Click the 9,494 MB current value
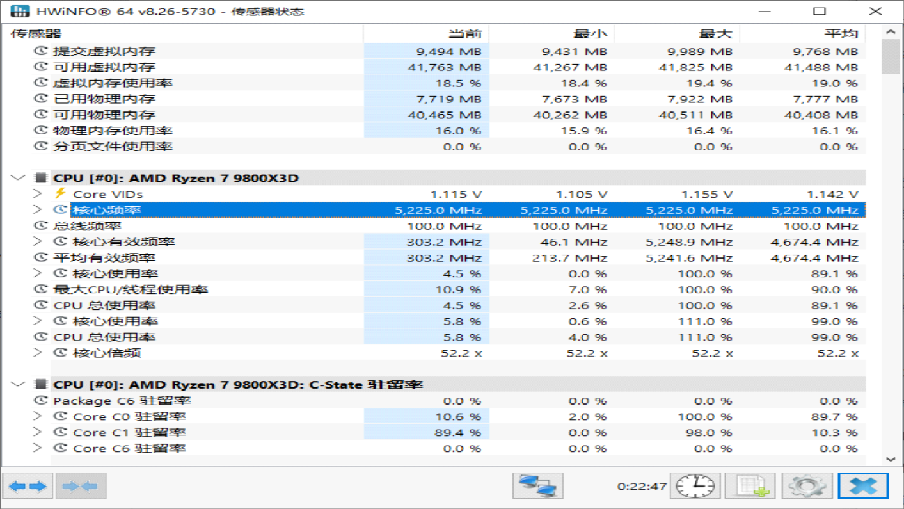Viewport: 904px width, 509px height. pos(449,51)
